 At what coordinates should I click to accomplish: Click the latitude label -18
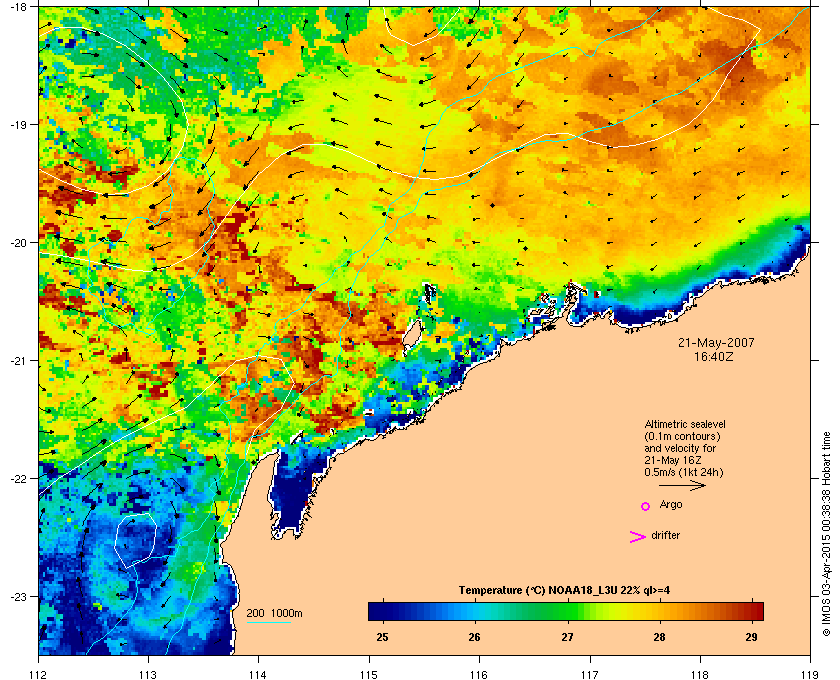click(18, 6)
